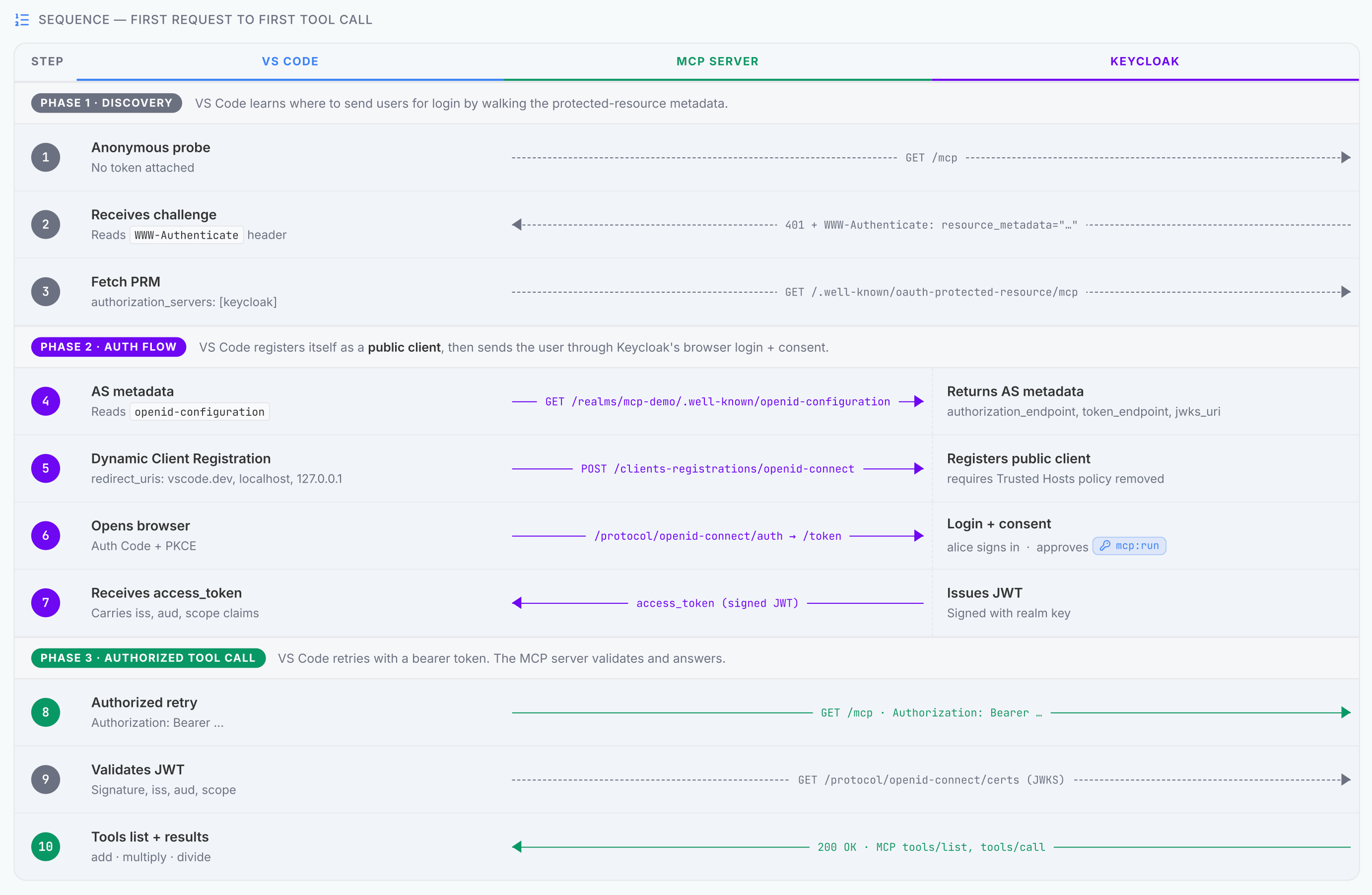Click the 'Login + consent' heading
1372x895 pixels.
coord(998,523)
